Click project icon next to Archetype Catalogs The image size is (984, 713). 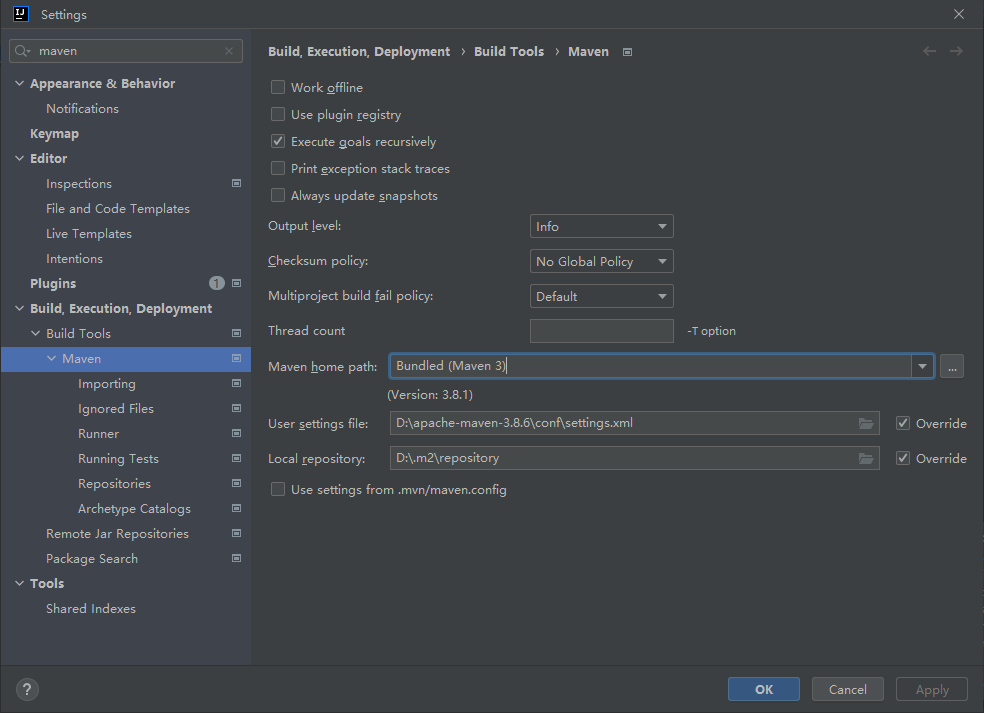tap(237, 508)
